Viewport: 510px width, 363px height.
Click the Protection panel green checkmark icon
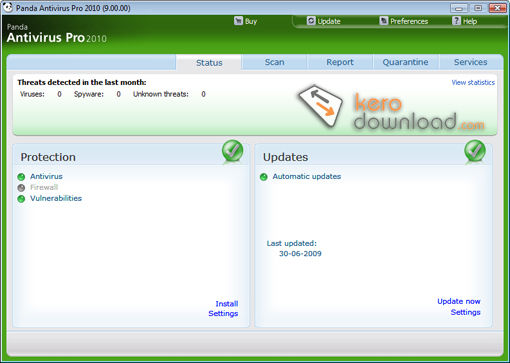click(232, 151)
